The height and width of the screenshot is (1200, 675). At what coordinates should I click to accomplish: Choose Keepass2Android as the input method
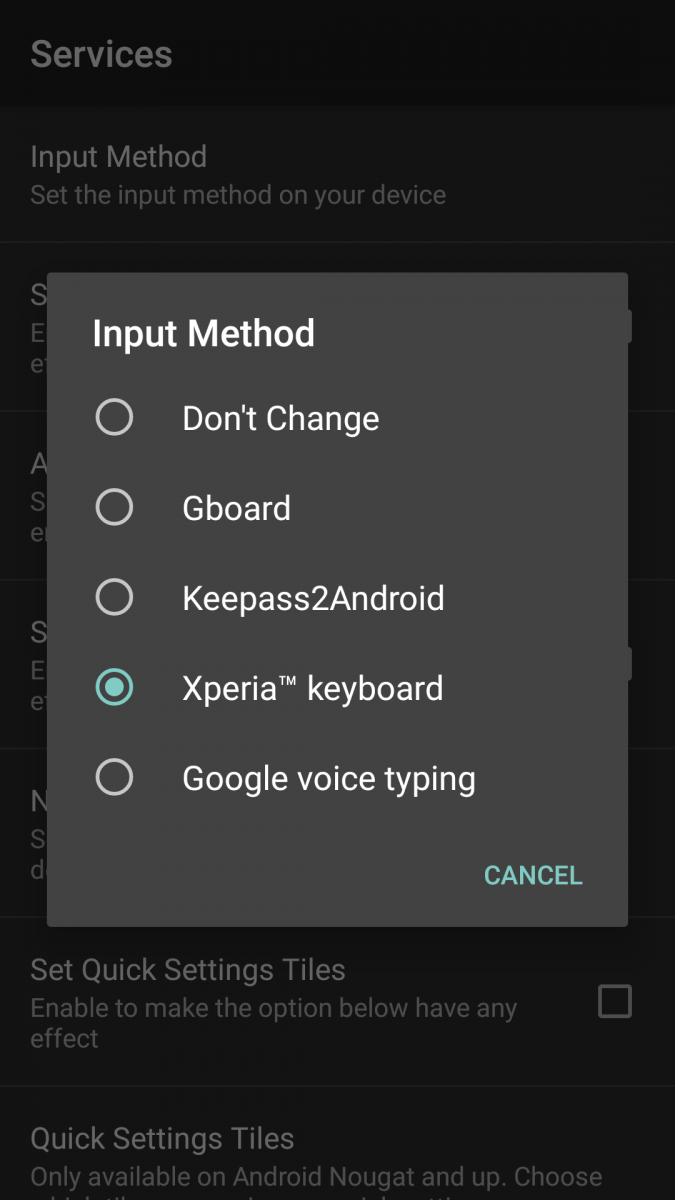coord(114,597)
